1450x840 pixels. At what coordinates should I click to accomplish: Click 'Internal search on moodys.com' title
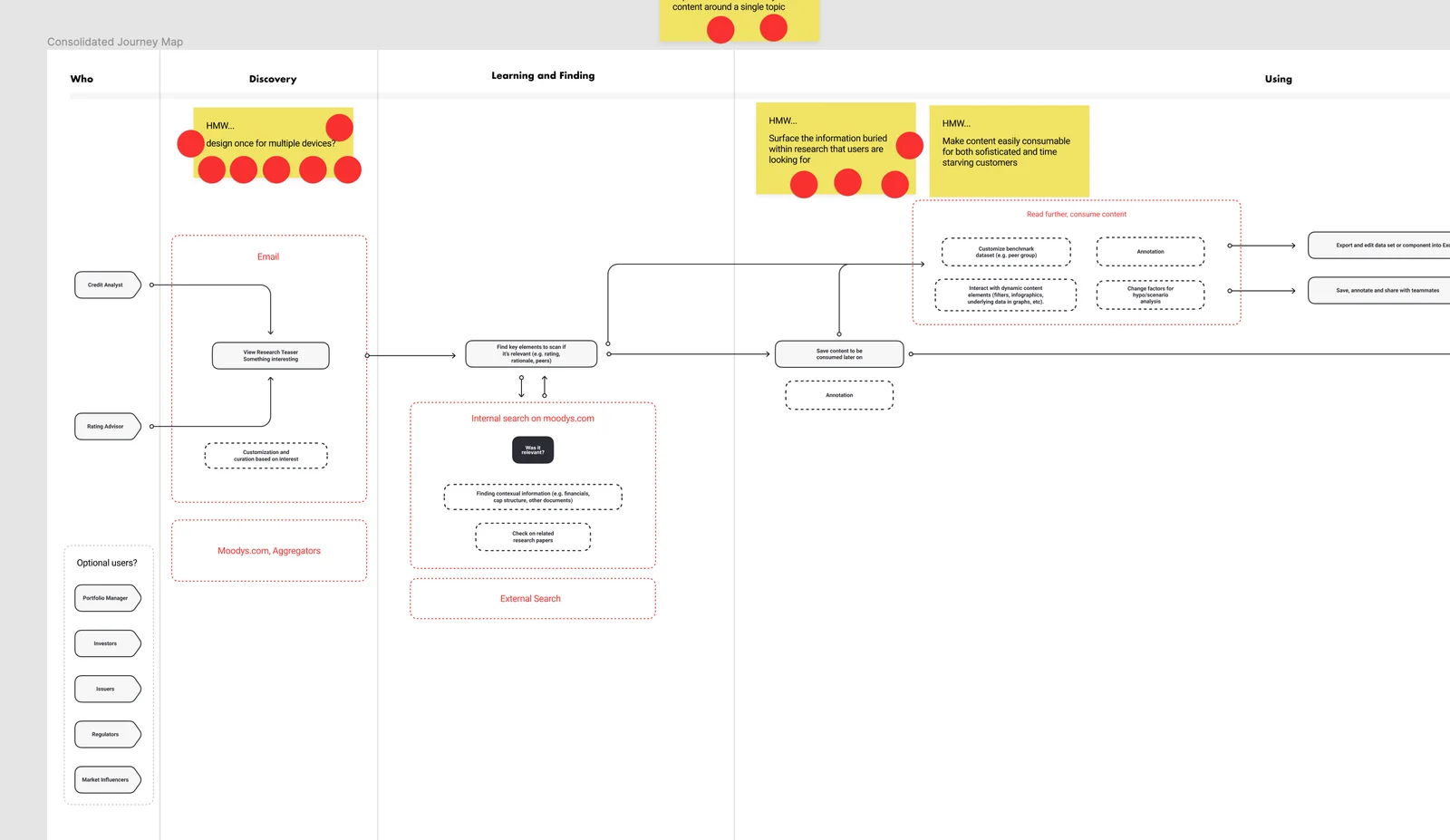533,419
